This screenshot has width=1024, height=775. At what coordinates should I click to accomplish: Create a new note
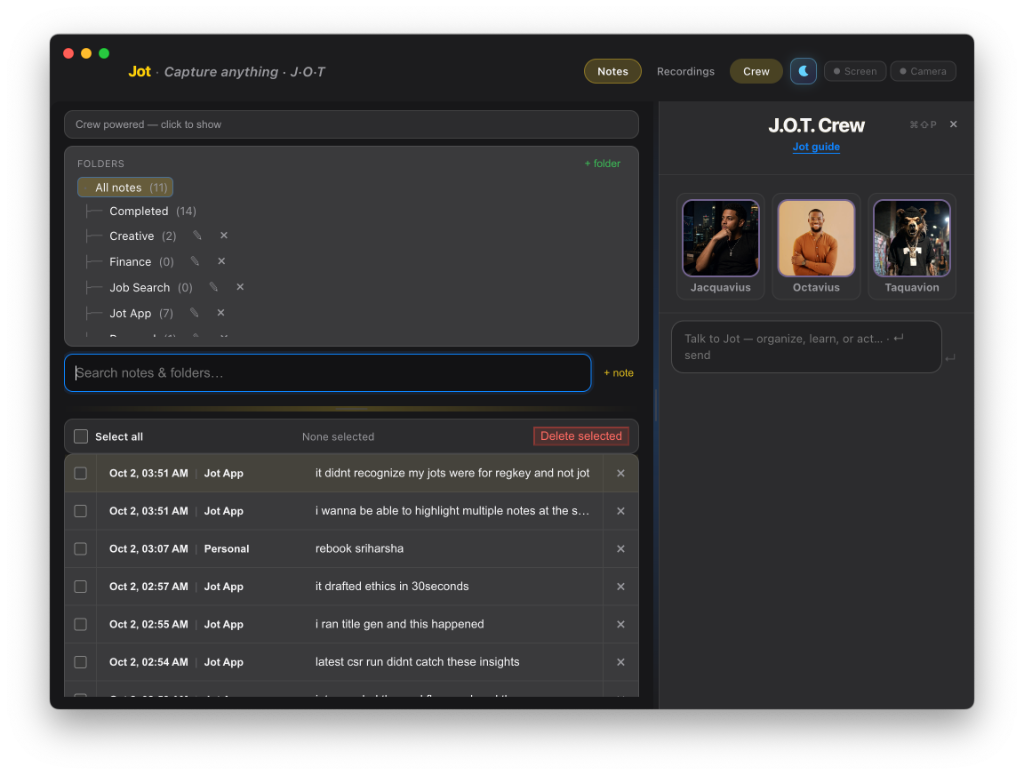(618, 373)
